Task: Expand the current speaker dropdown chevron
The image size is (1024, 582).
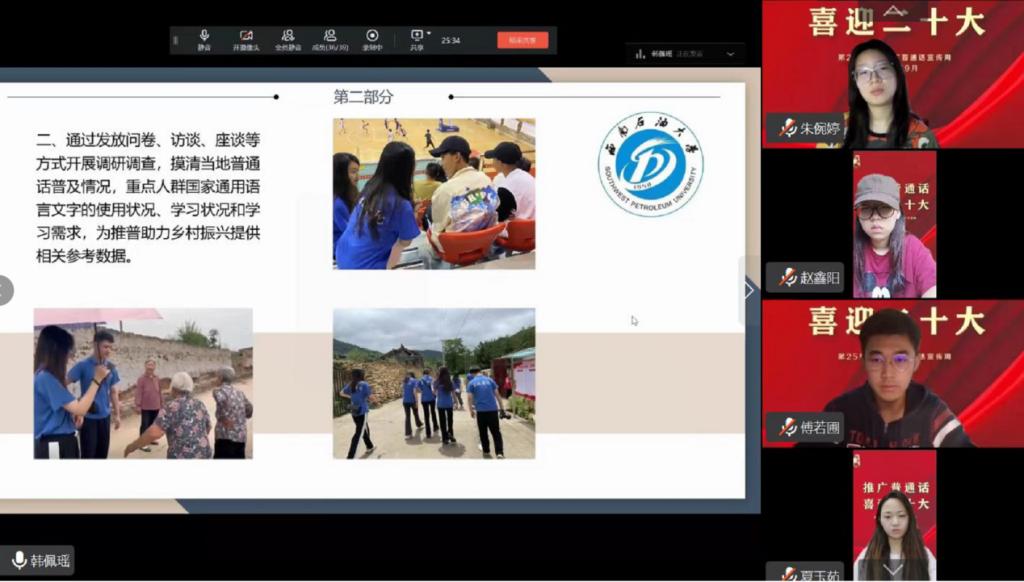Action: (730, 54)
